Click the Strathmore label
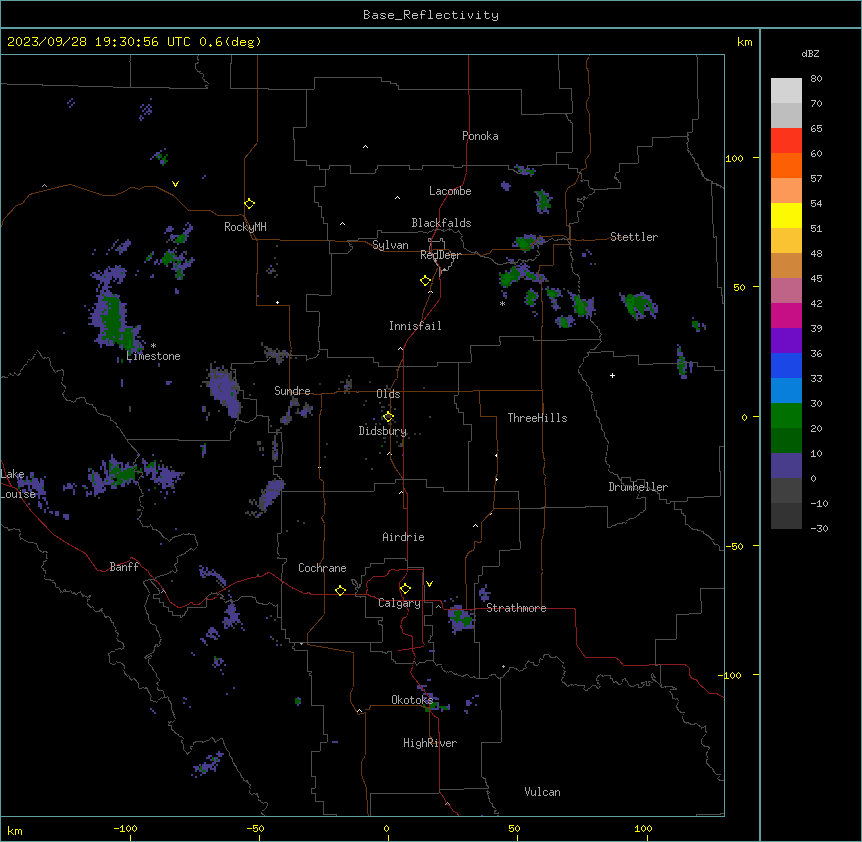Viewport: 862px width, 842px height. [516, 608]
